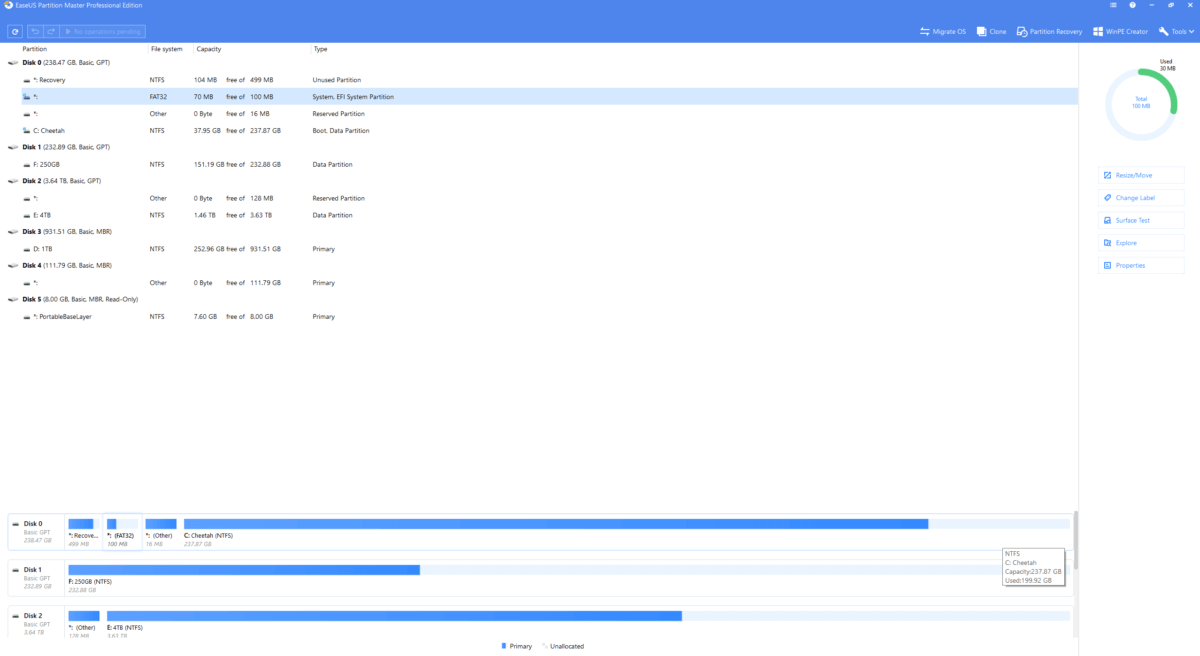The image size is (1200, 656).
Task: Click the Disk 0 drive icon in list
Action: pyautogui.click(x=13, y=63)
